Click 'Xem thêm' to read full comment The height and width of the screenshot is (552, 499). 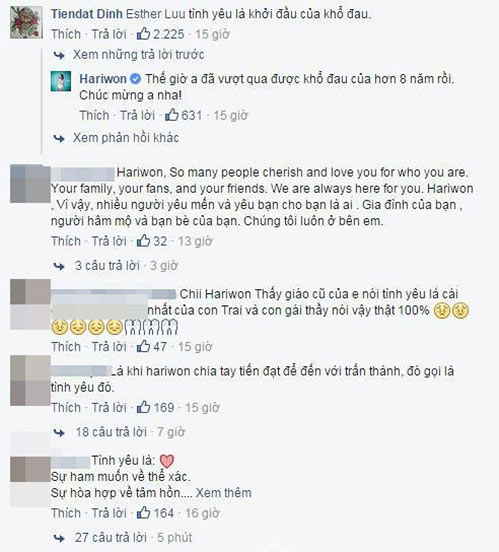(x=224, y=493)
